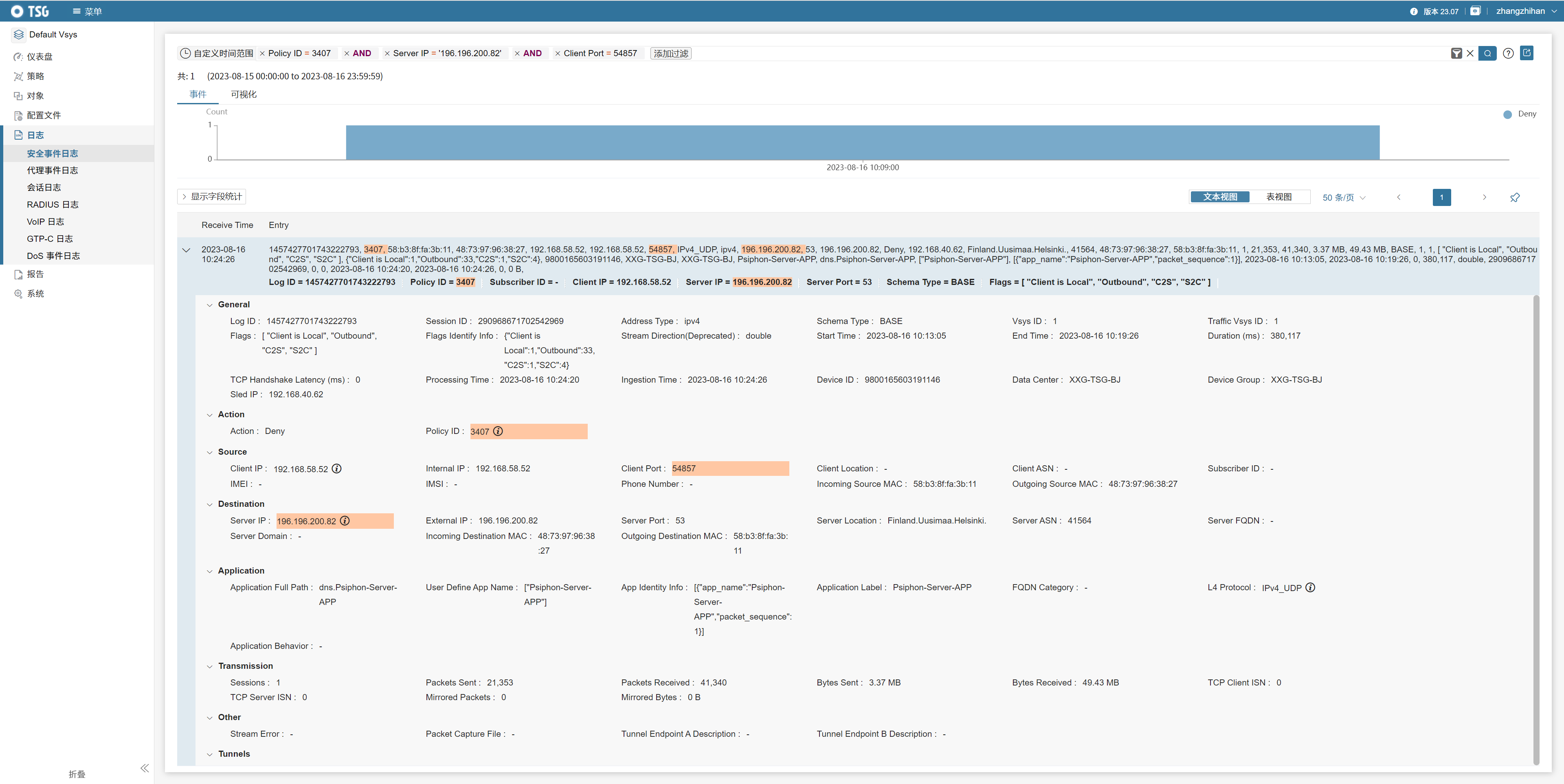Click the 添加过滤 add filter button

click(670, 53)
